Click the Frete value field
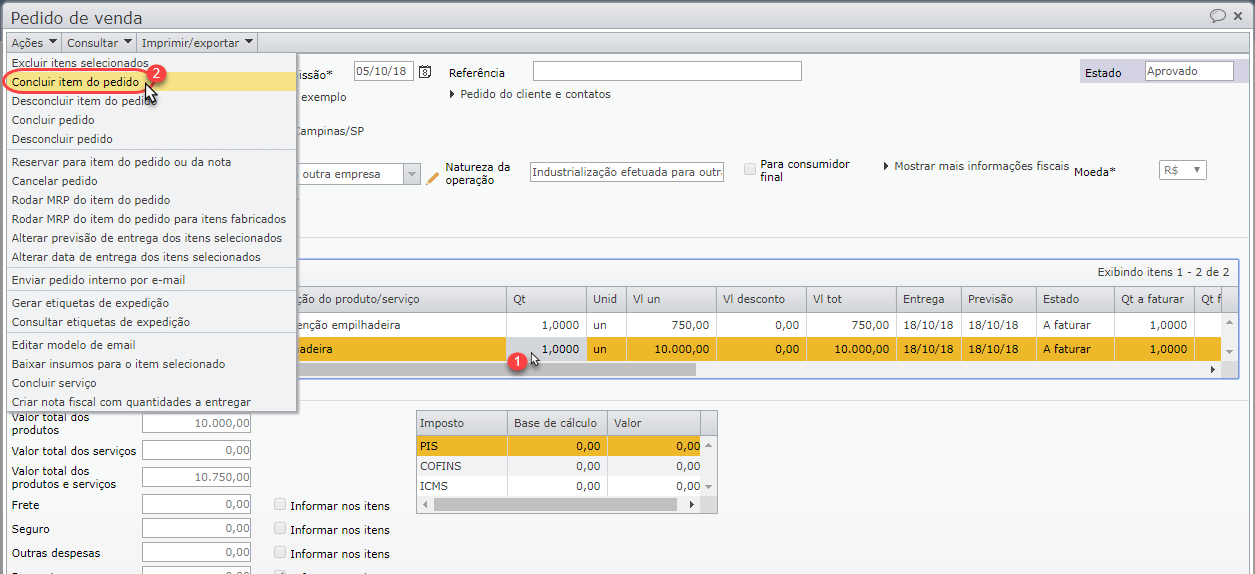 (x=196, y=504)
